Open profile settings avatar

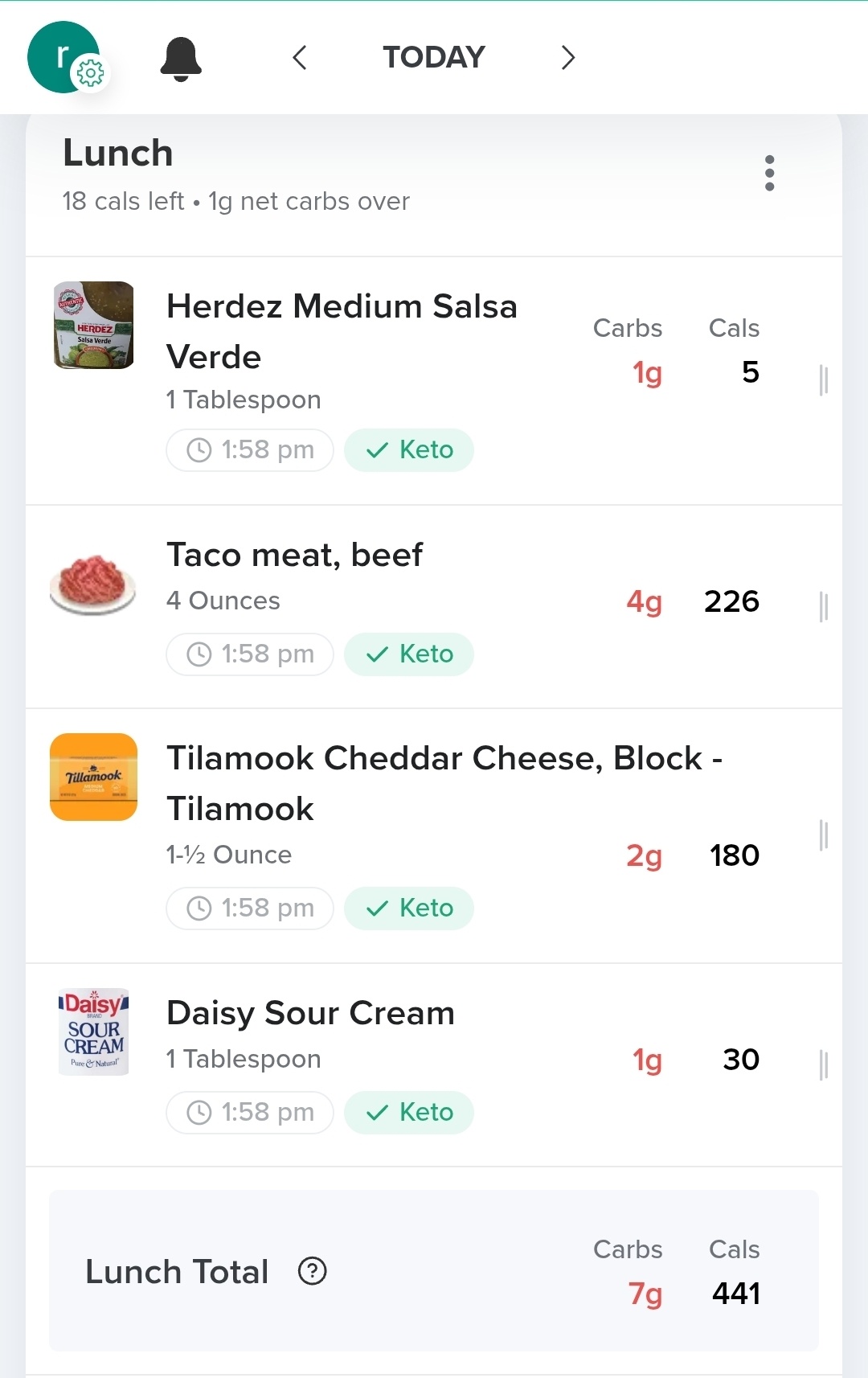(64, 57)
